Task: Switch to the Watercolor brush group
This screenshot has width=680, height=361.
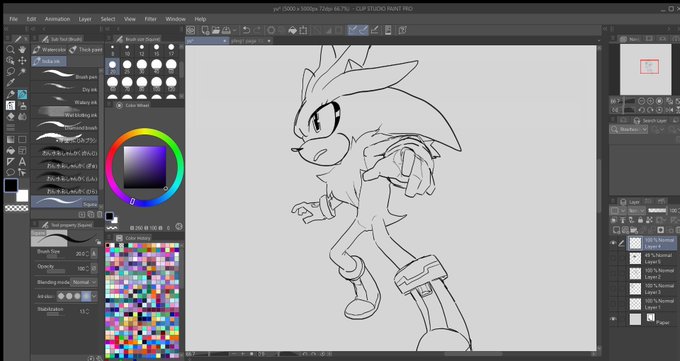Action: pyautogui.click(x=49, y=49)
